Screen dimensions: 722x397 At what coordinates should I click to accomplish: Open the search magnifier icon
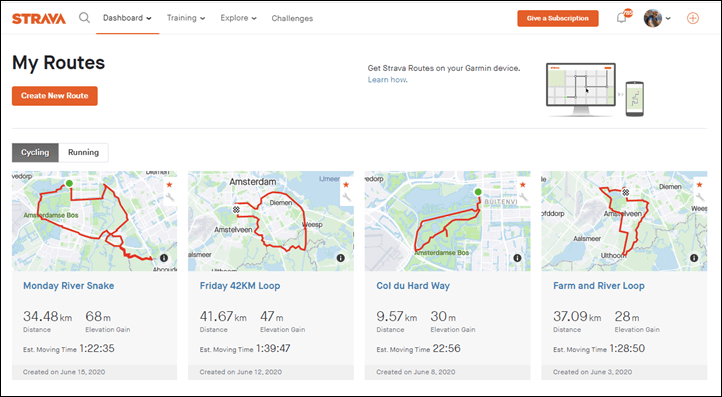(84, 18)
